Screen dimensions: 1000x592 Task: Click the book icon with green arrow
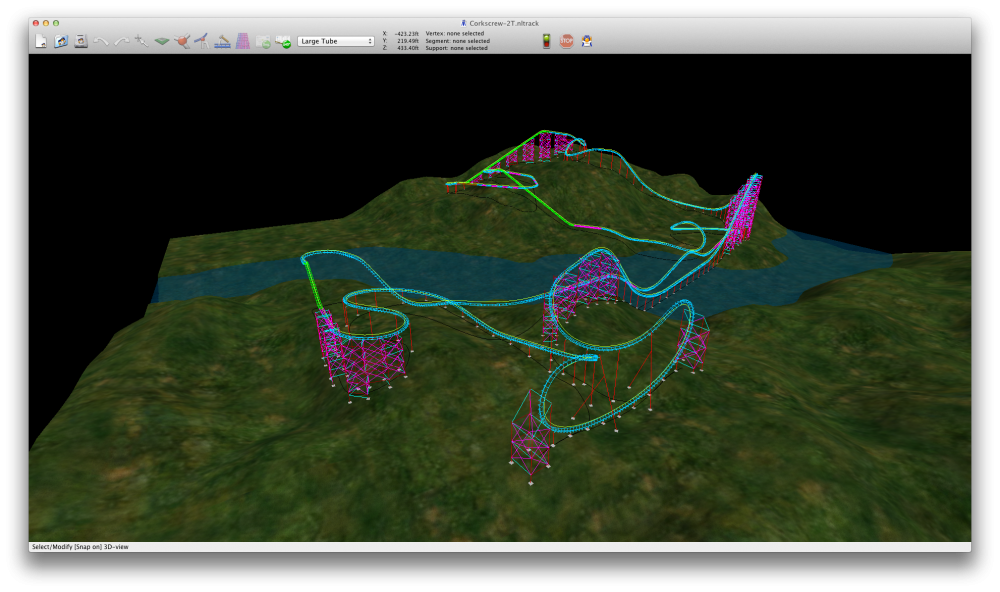283,41
